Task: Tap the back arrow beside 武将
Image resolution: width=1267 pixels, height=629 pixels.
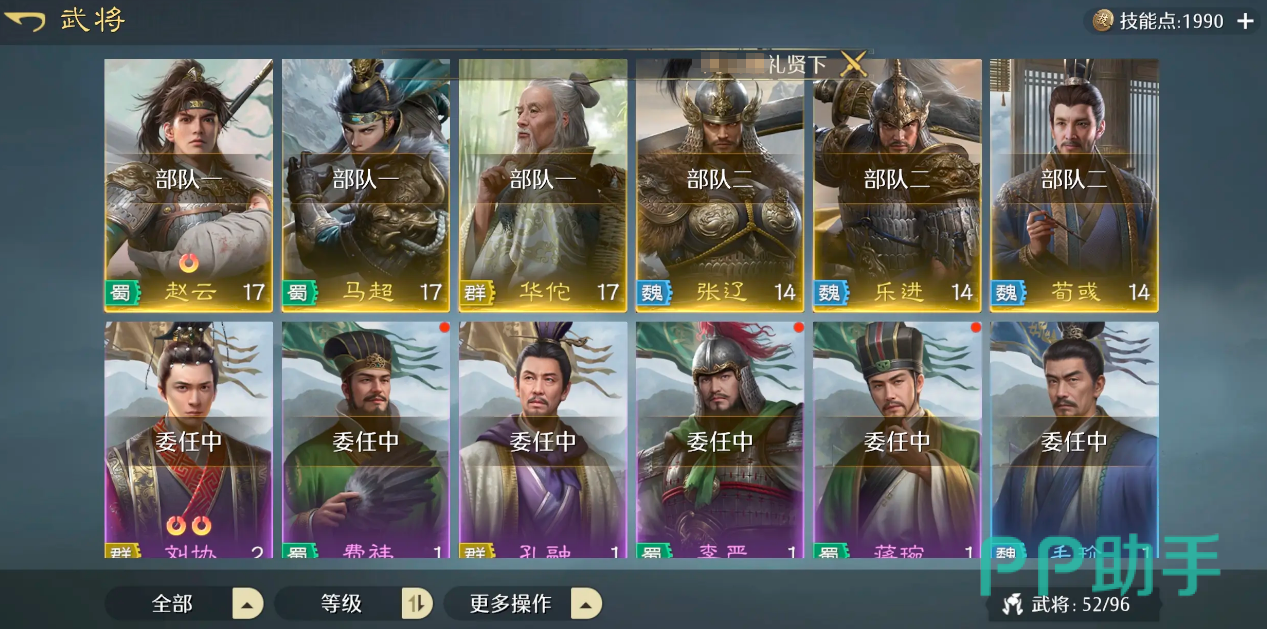Action: tap(25, 21)
